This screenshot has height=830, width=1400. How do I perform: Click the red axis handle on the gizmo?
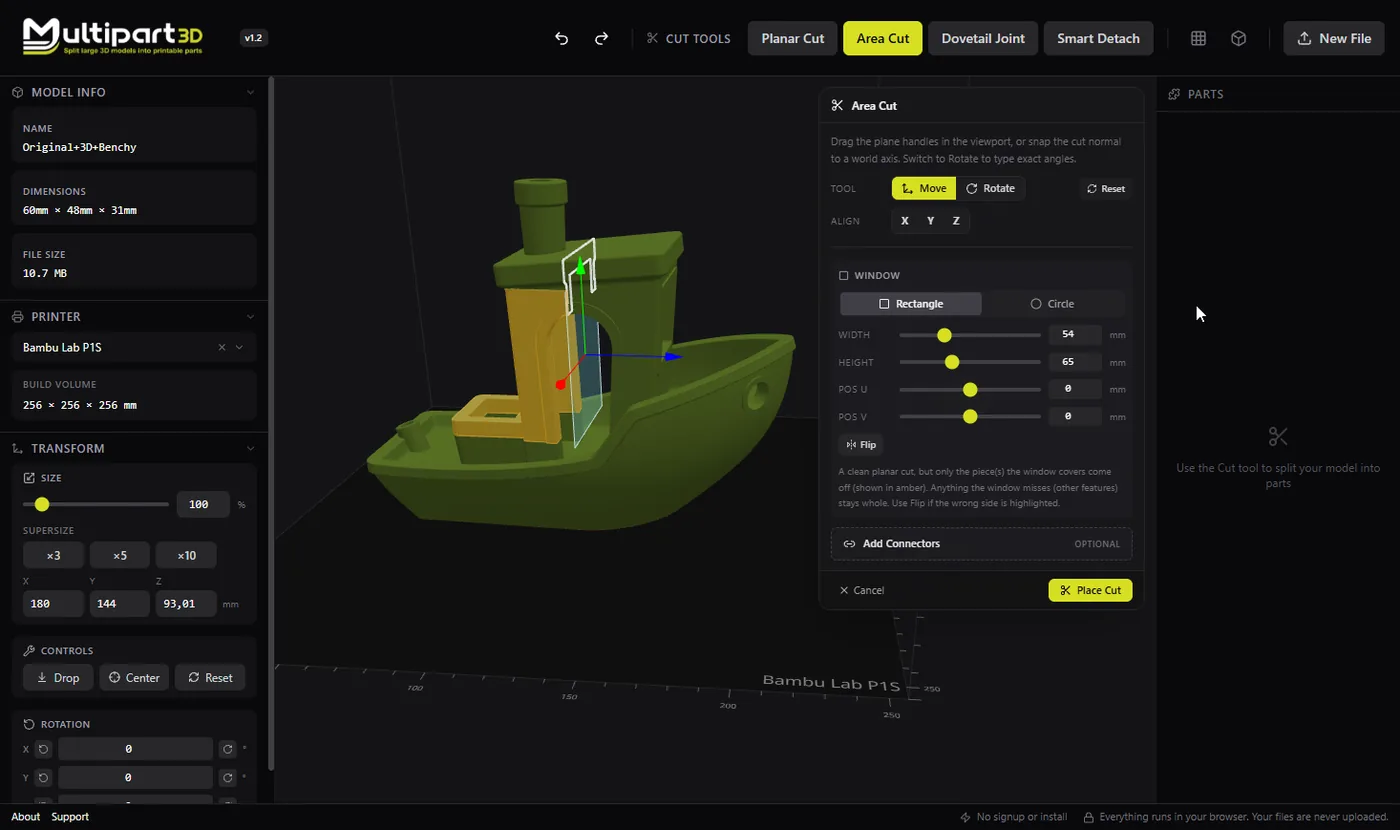(560, 384)
